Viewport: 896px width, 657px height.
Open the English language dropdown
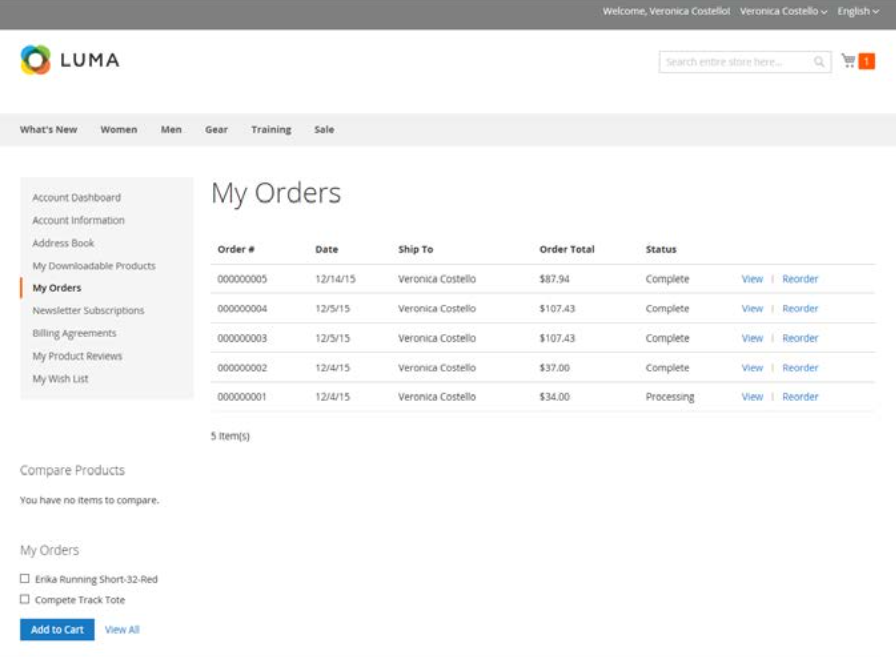point(858,11)
